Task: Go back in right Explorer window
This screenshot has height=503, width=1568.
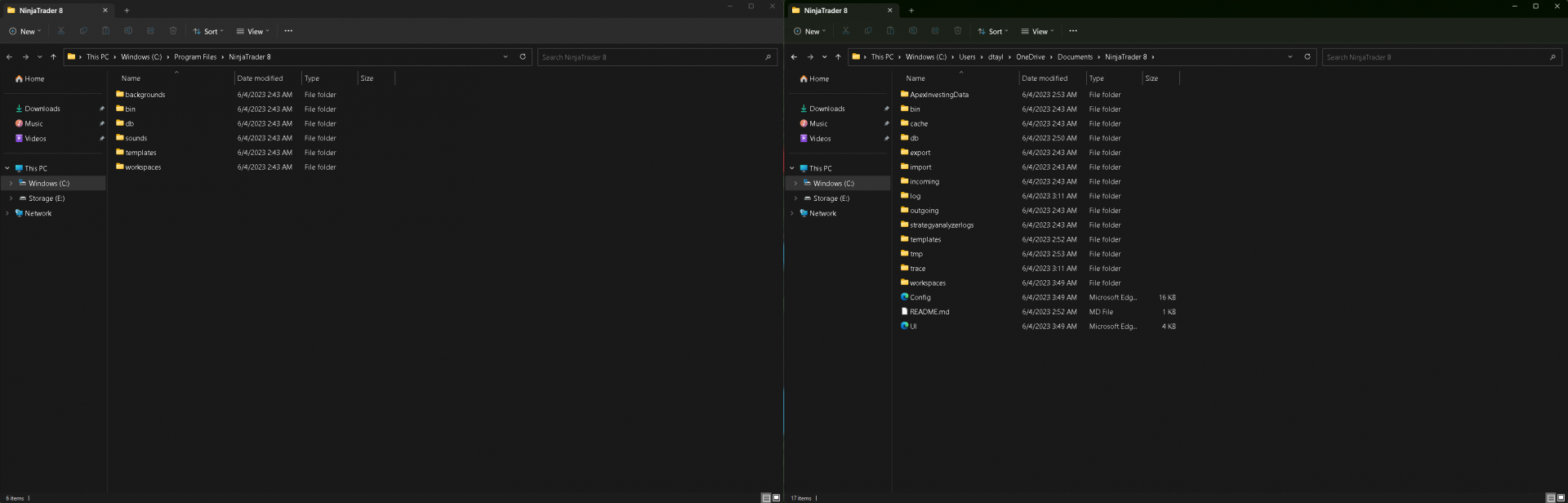Action: tap(794, 57)
